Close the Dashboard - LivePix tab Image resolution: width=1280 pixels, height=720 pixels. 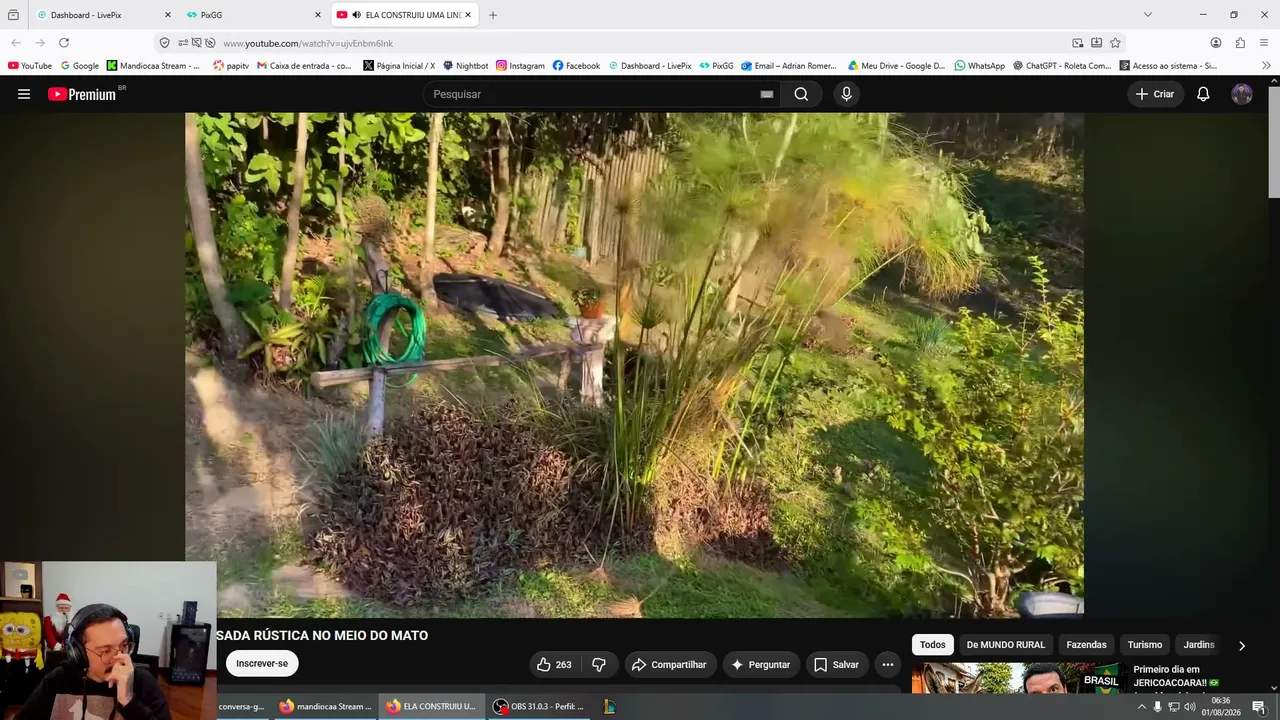coord(167,15)
